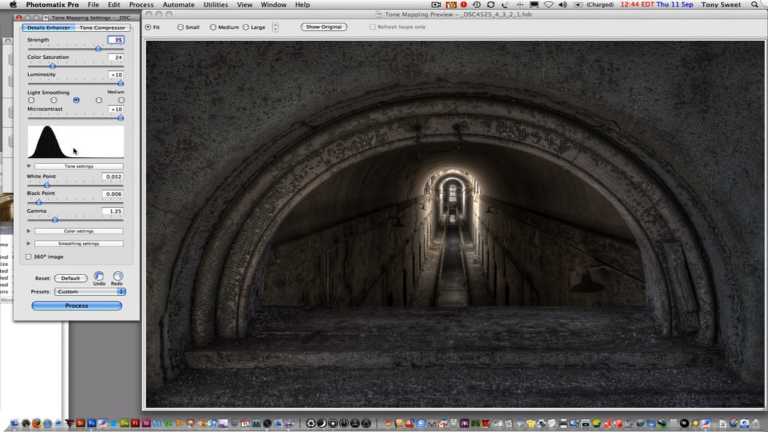Select the Large preview size radio
768x432 pixels.
(246, 27)
